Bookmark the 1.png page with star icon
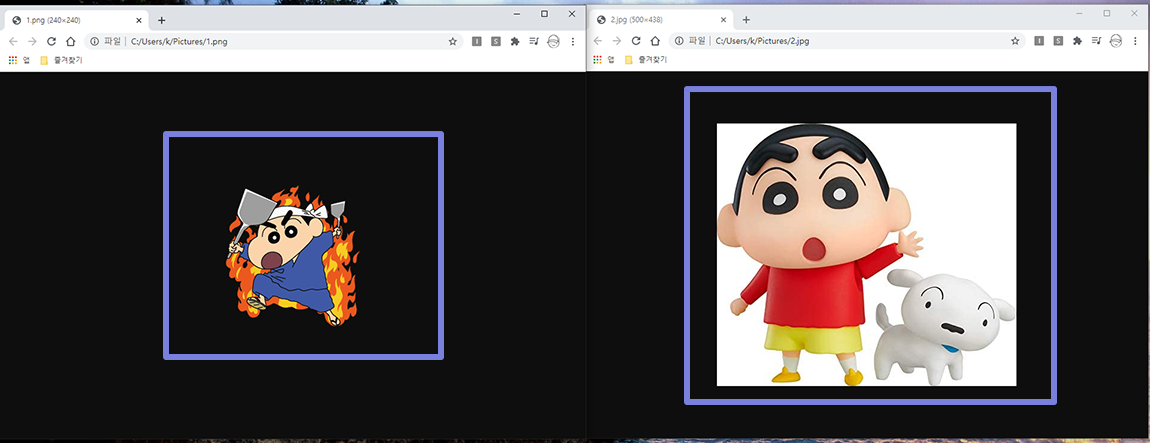1150x443 pixels. click(453, 42)
